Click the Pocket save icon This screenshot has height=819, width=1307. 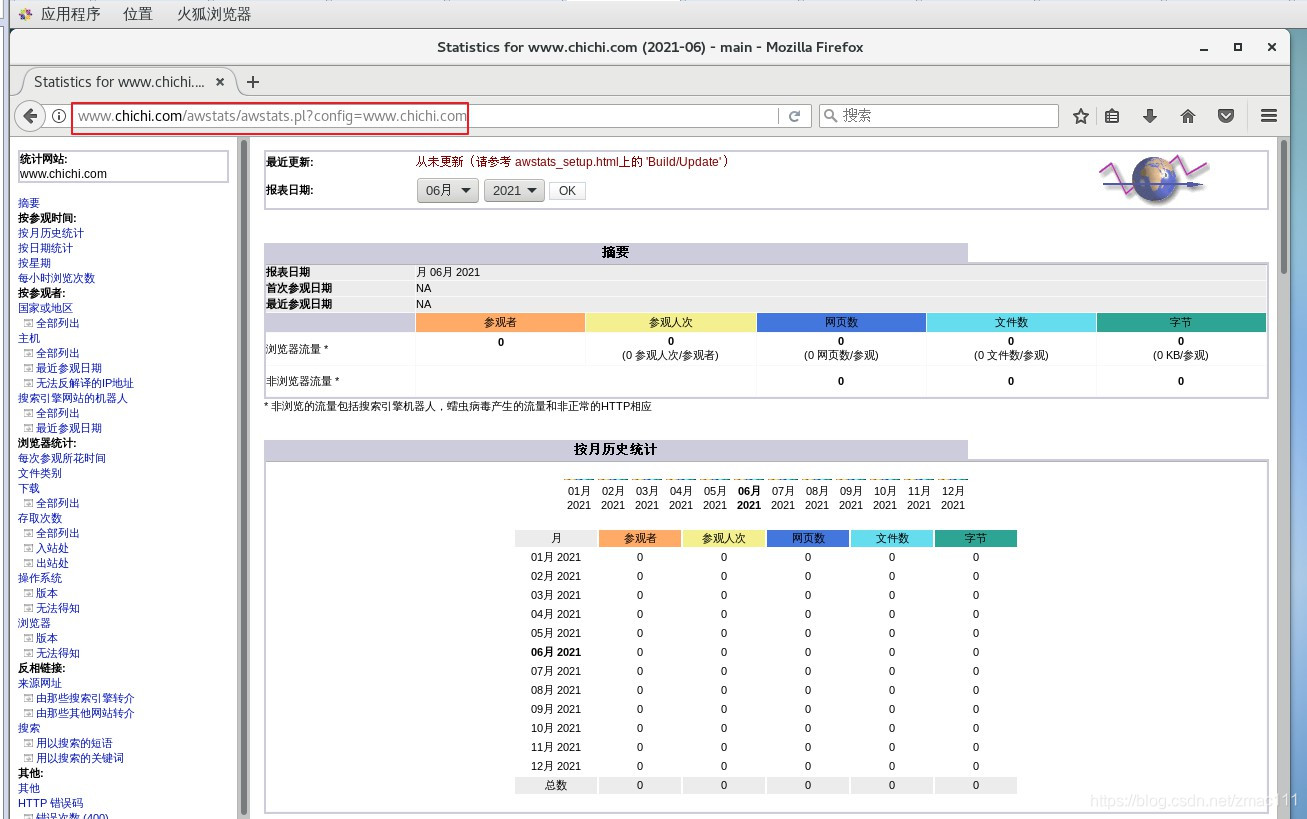tap(1226, 116)
